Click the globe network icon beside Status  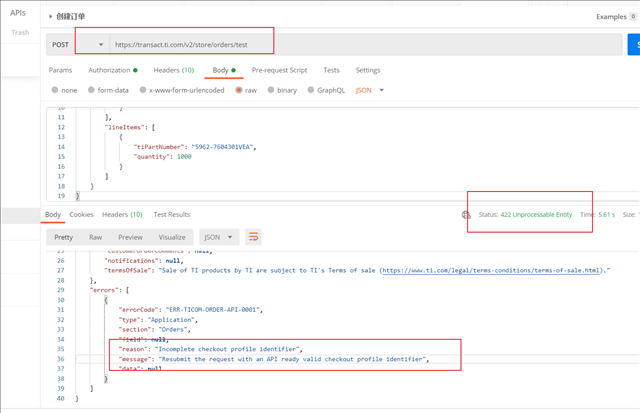tap(466, 215)
